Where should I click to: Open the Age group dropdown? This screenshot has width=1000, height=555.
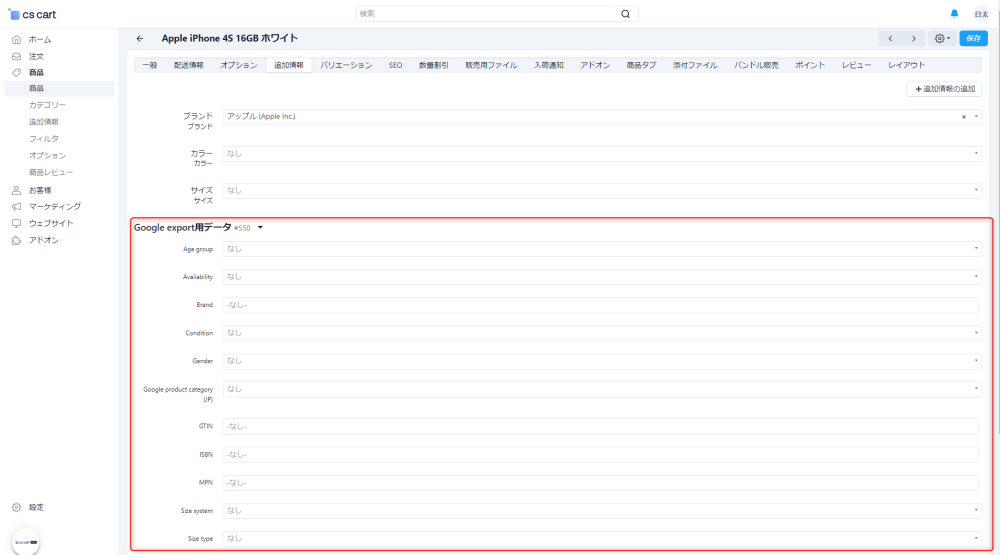pos(601,249)
